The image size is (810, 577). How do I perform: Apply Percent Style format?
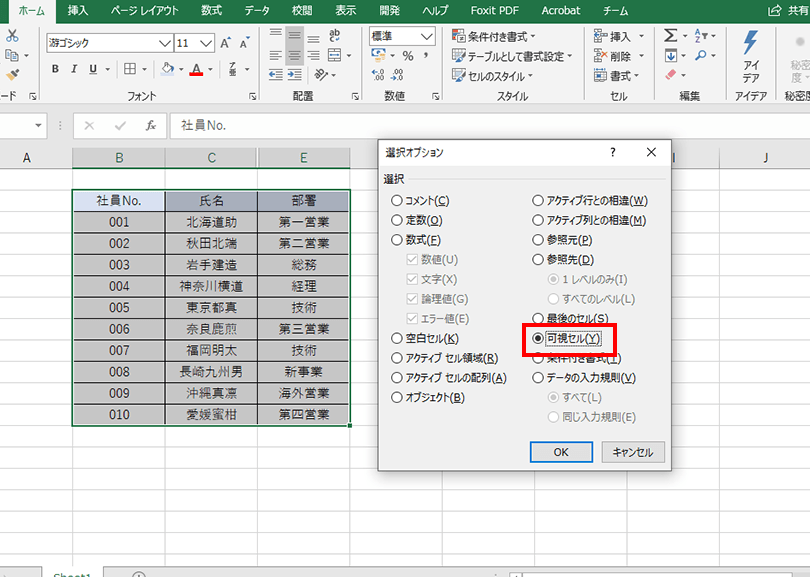408,56
